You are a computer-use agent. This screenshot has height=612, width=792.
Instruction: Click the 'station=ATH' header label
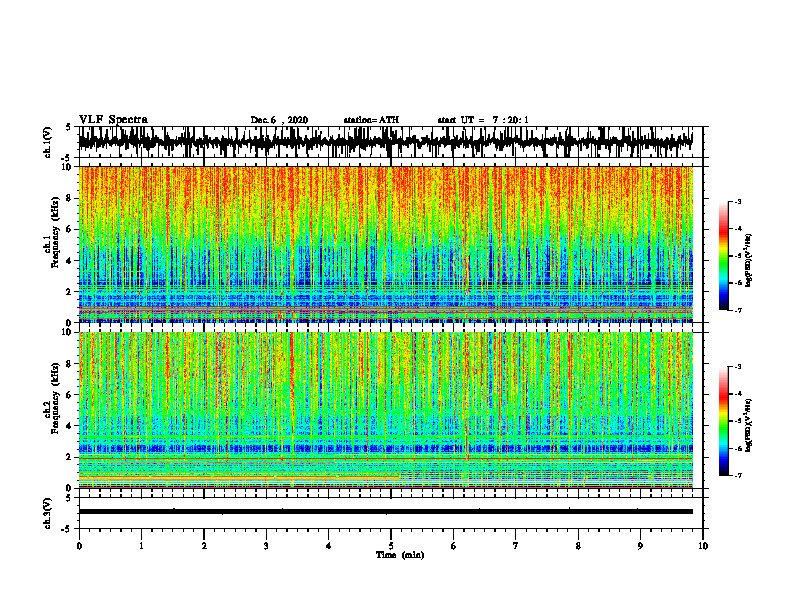[371, 120]
